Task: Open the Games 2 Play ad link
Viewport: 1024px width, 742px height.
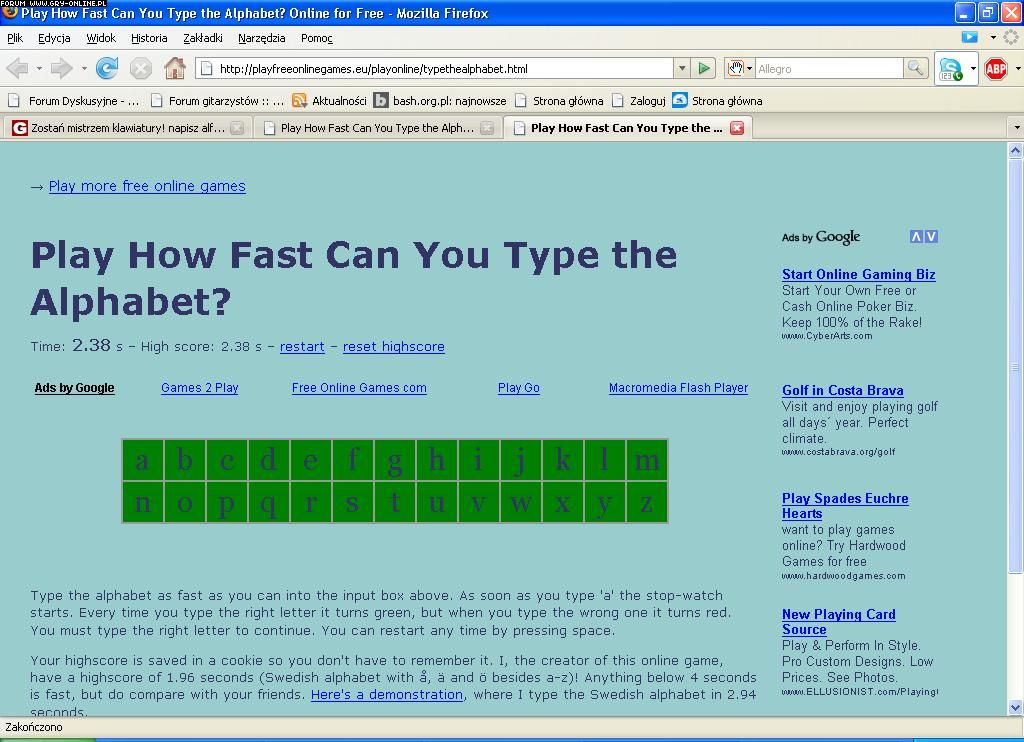Action: point(200,387)
